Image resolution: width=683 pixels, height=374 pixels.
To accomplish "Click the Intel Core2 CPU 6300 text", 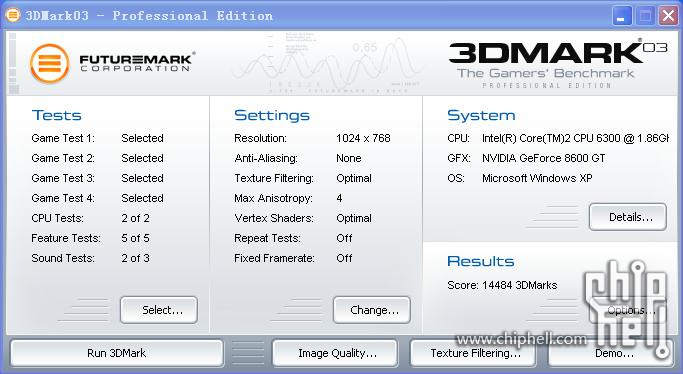I will (575, 138).
